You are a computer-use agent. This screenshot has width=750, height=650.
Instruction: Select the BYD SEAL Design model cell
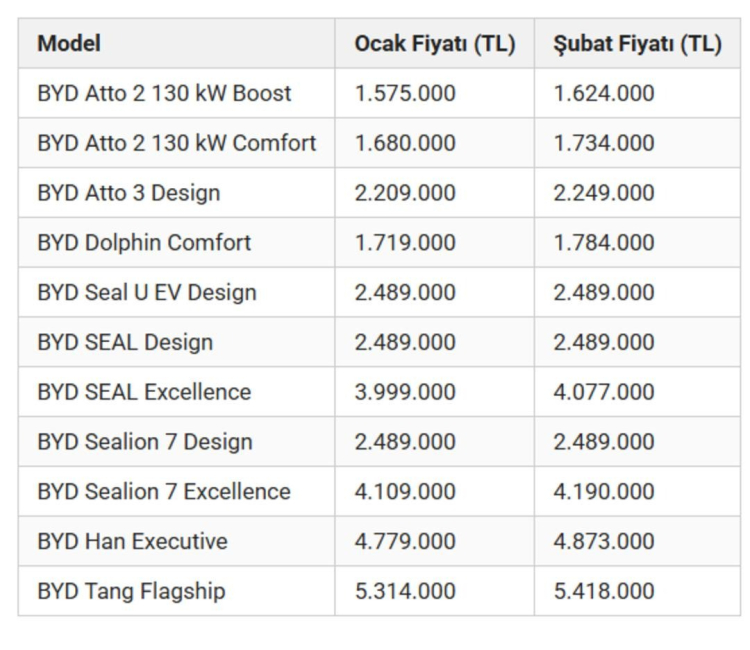(x=125, y=342)
